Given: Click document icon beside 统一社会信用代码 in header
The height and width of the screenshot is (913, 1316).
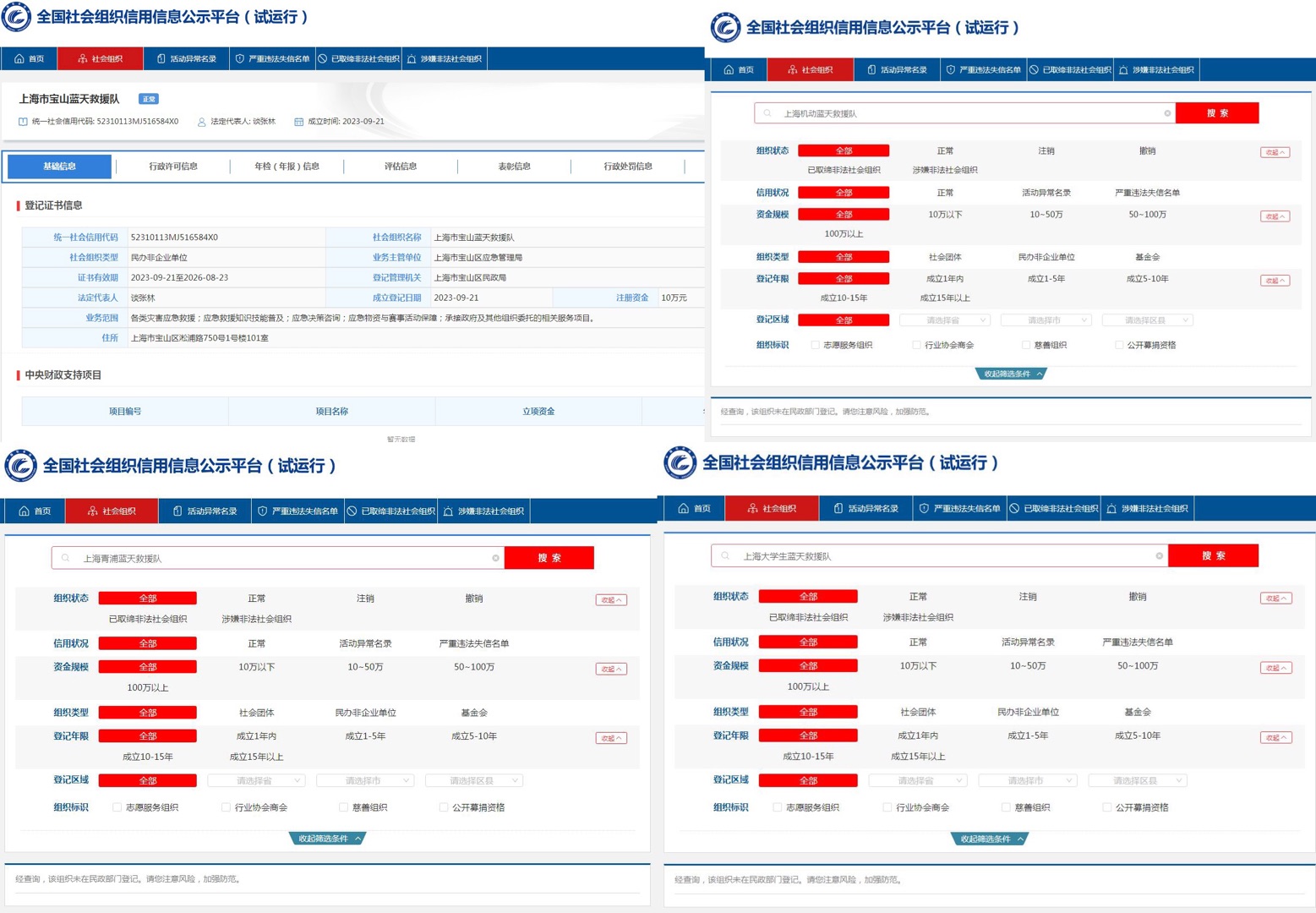Looking at the screenshot, I should pyautogui.click(x=23, y=122).
